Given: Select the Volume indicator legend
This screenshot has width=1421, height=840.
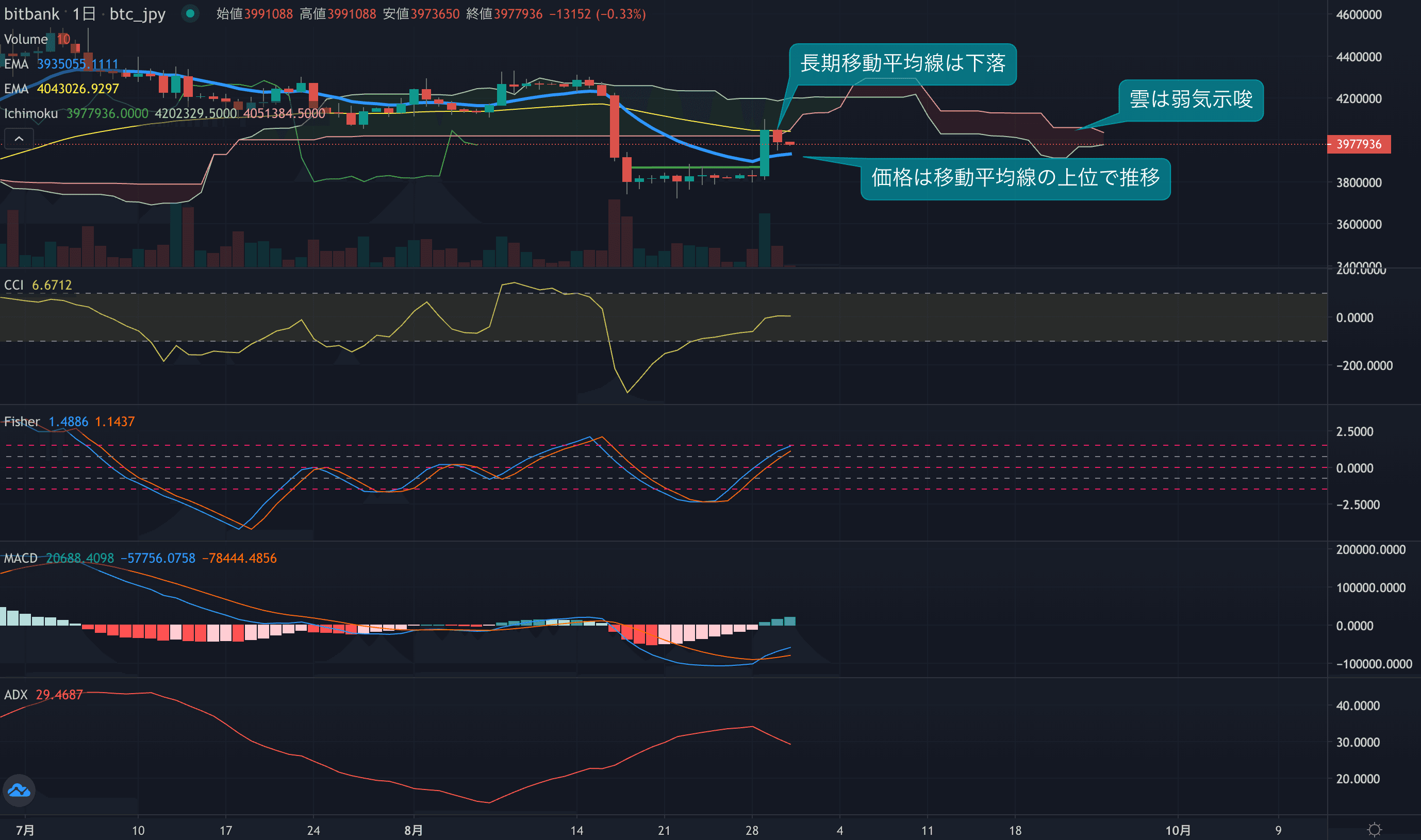Looking at the screenshot, I should [25, 39].
